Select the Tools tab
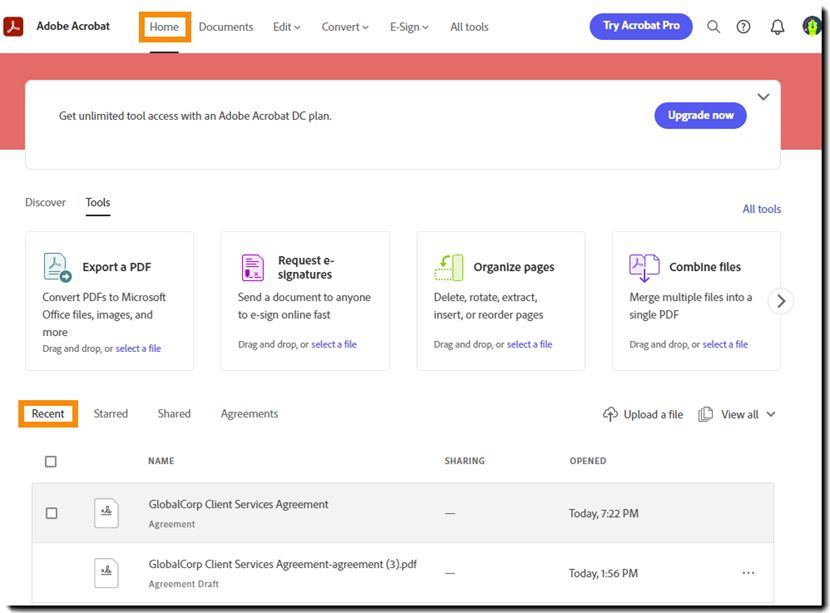 pos(98,202)
